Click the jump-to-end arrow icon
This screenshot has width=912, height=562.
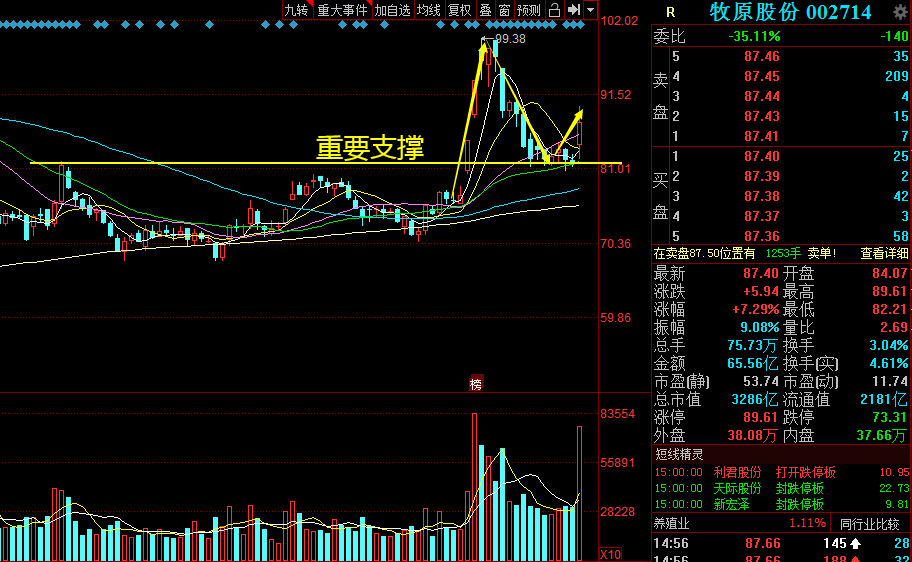click(x=573, y=10)
